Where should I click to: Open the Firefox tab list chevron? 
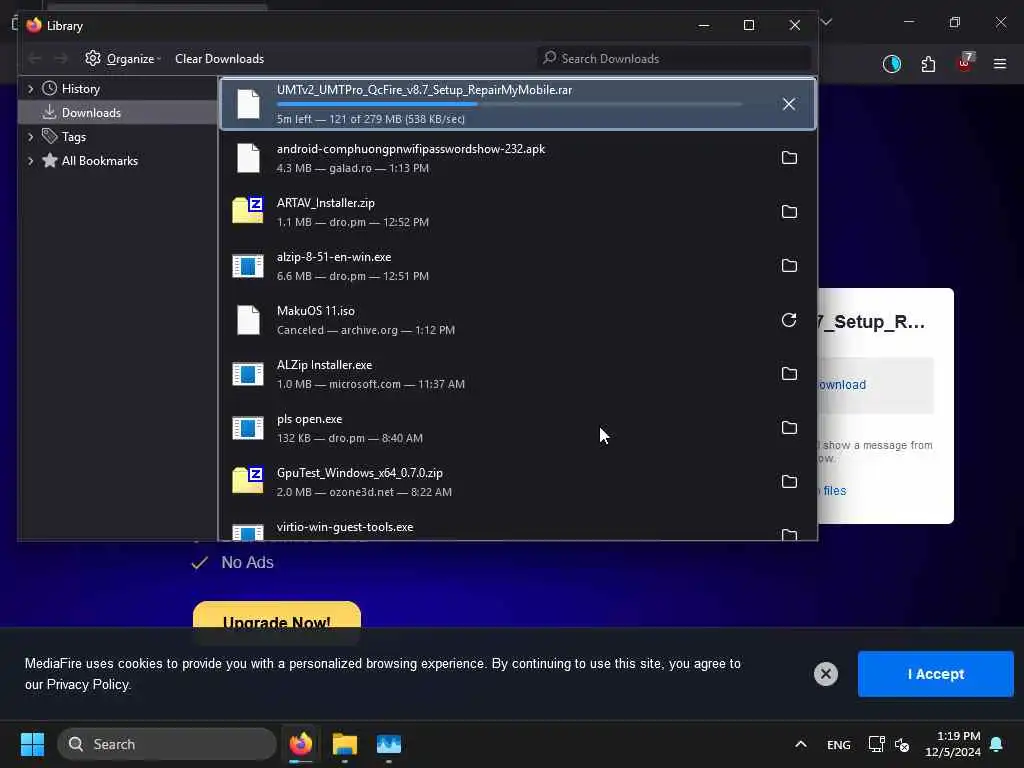tap(826, 23)
